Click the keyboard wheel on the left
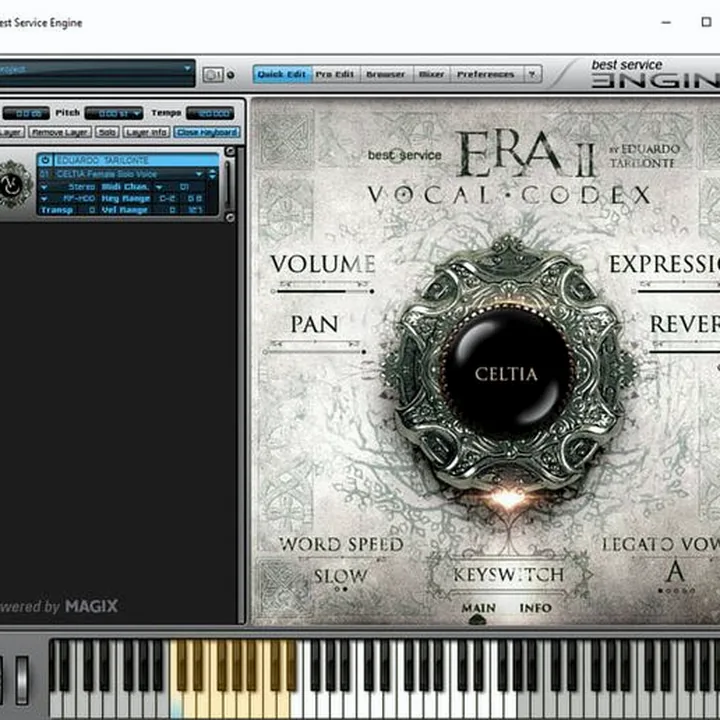The height and width of the screenshot is (720, 720). pos(22,680)
